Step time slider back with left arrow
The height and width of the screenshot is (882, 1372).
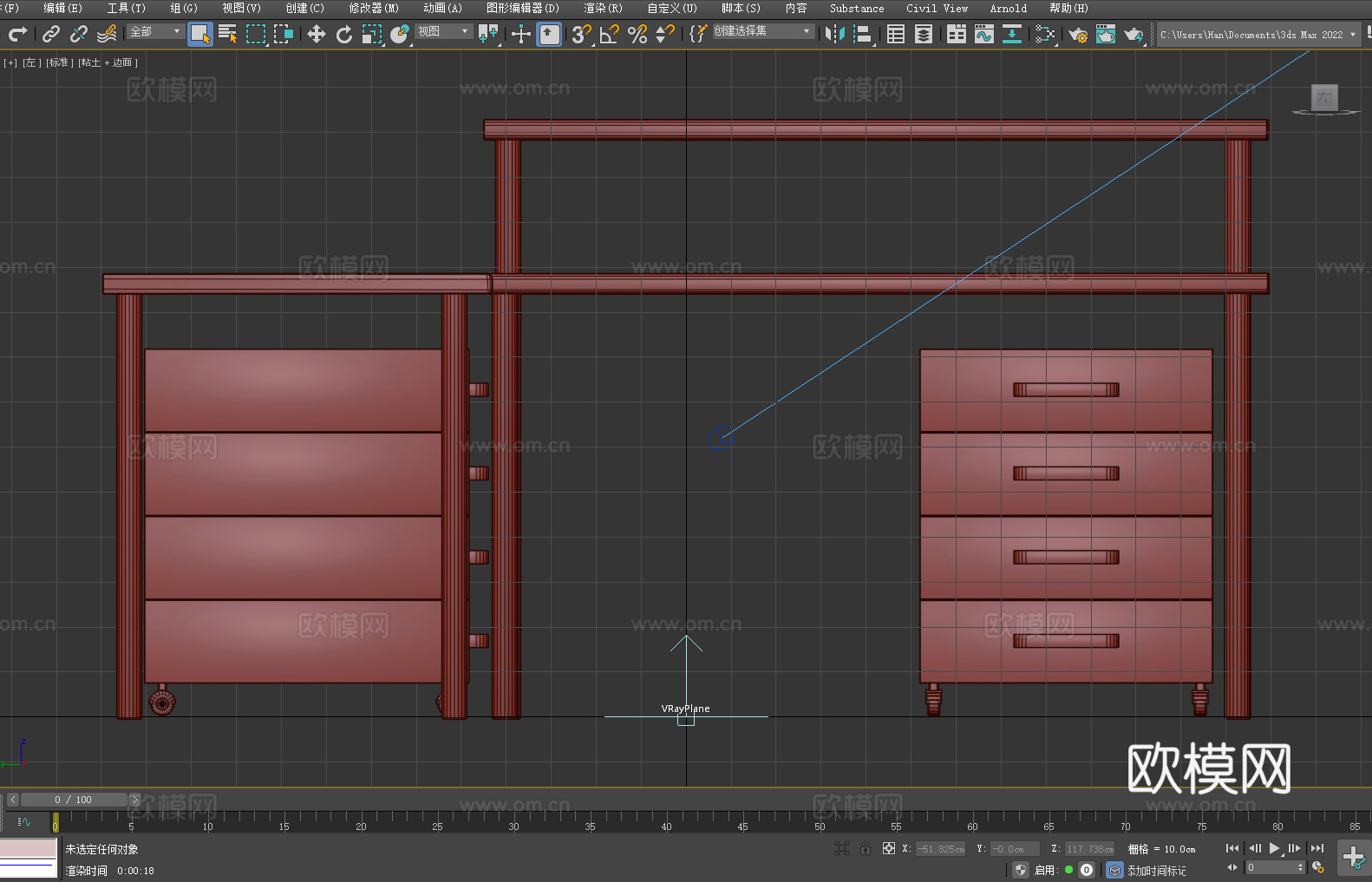[12, 800]
